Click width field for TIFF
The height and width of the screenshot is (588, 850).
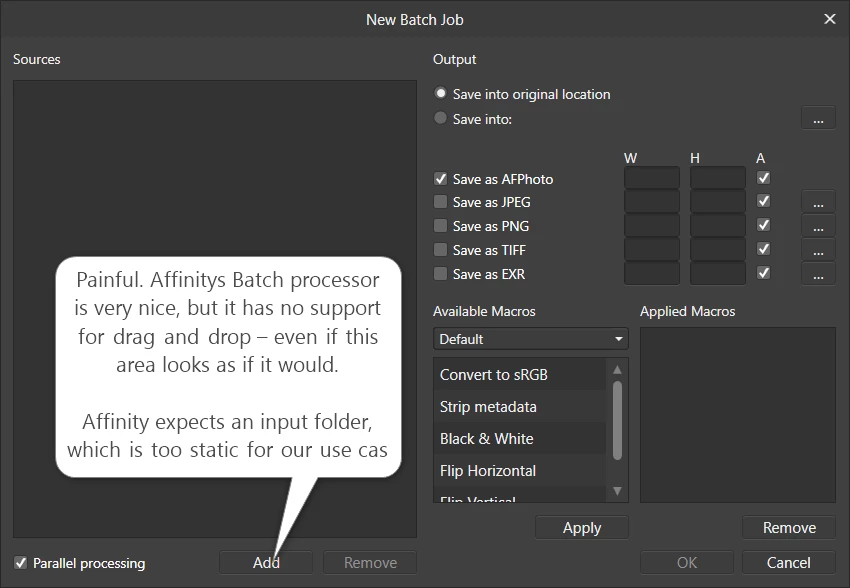coord(652,249)
